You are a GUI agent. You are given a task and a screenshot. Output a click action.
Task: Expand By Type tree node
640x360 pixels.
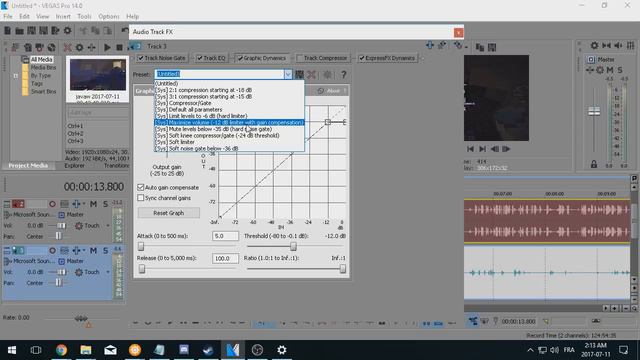[x=16, y=76]
